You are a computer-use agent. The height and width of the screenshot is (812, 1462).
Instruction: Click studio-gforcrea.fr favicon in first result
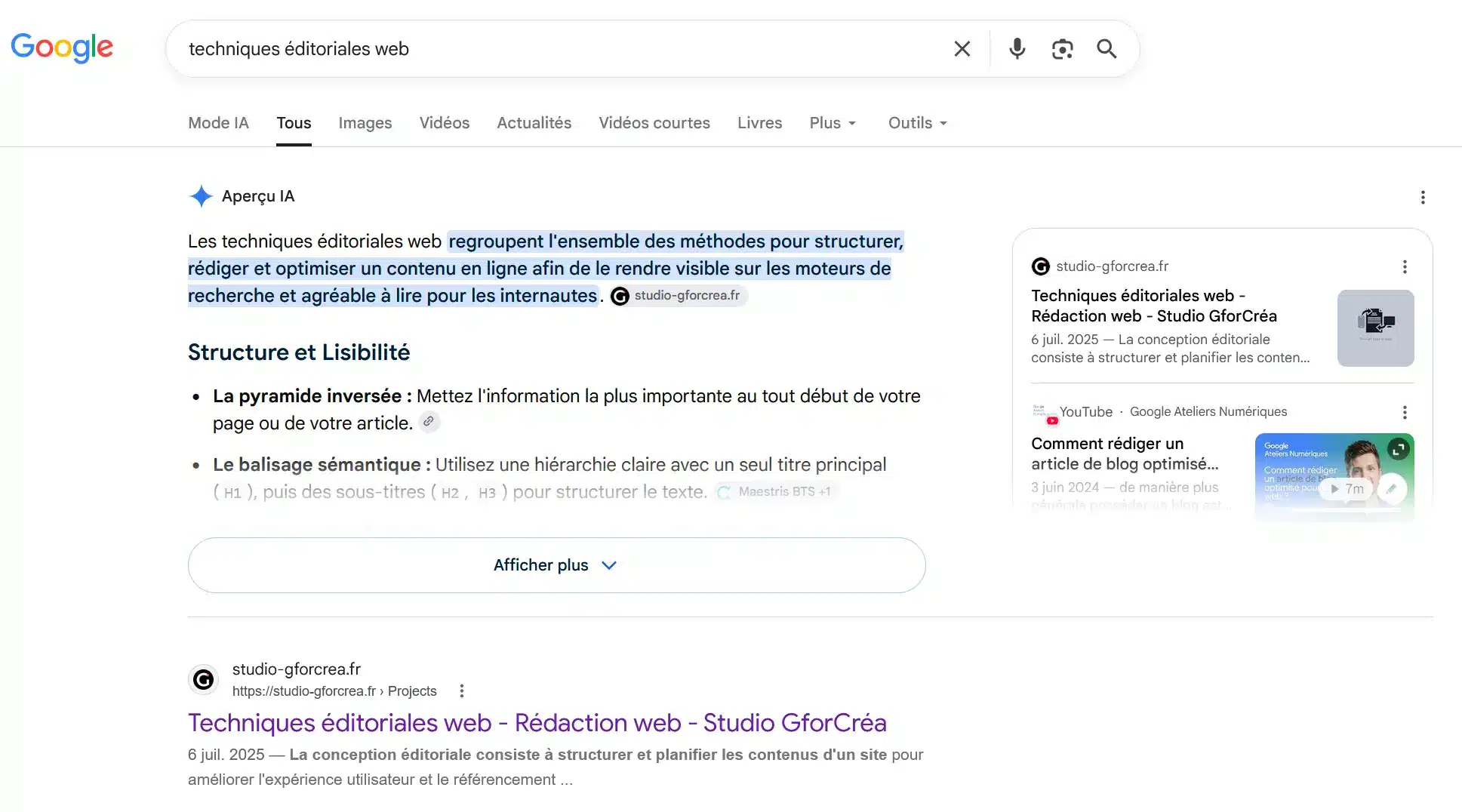pyautogui.click(x=203, y=680)
